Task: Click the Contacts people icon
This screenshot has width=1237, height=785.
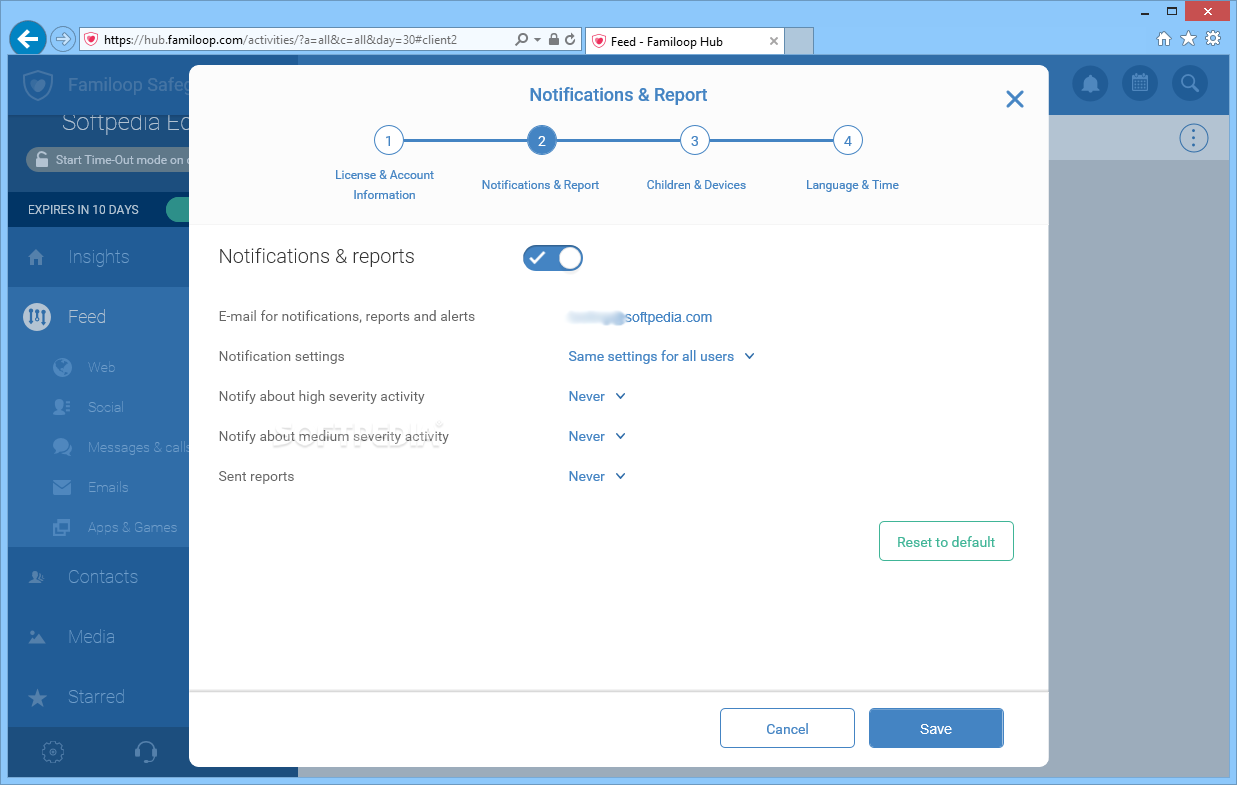Action: point(36,577)
